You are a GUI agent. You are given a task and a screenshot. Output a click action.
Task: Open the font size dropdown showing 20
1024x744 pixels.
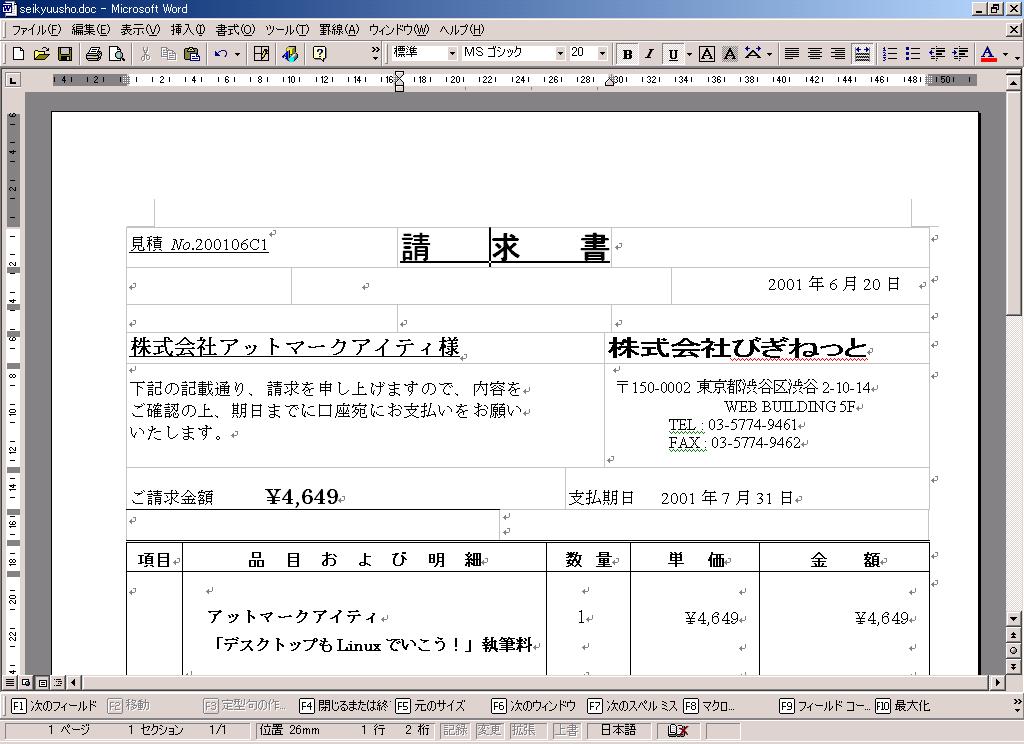tap(602, 54)
